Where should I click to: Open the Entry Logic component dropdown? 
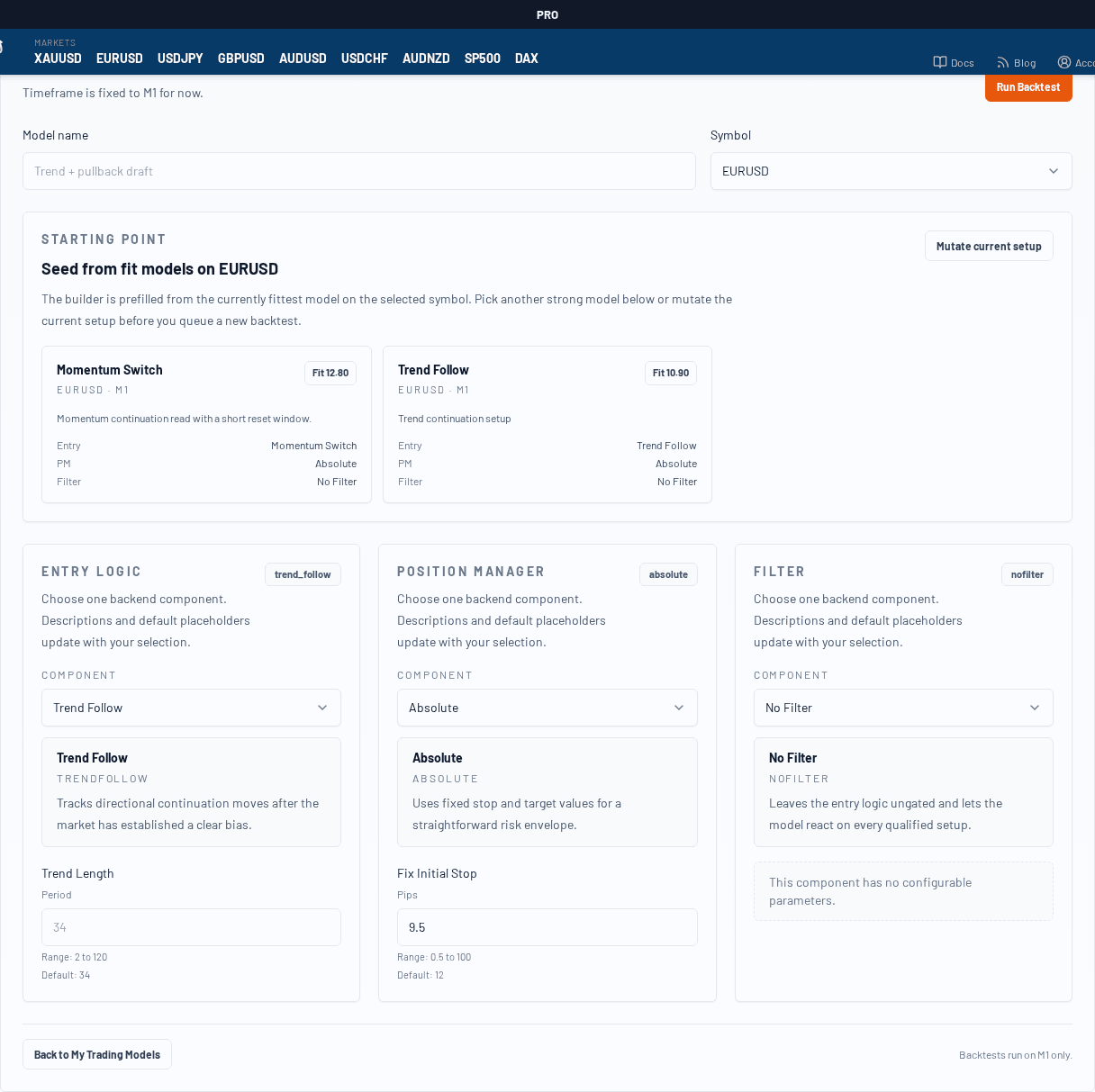pos(191,708)
